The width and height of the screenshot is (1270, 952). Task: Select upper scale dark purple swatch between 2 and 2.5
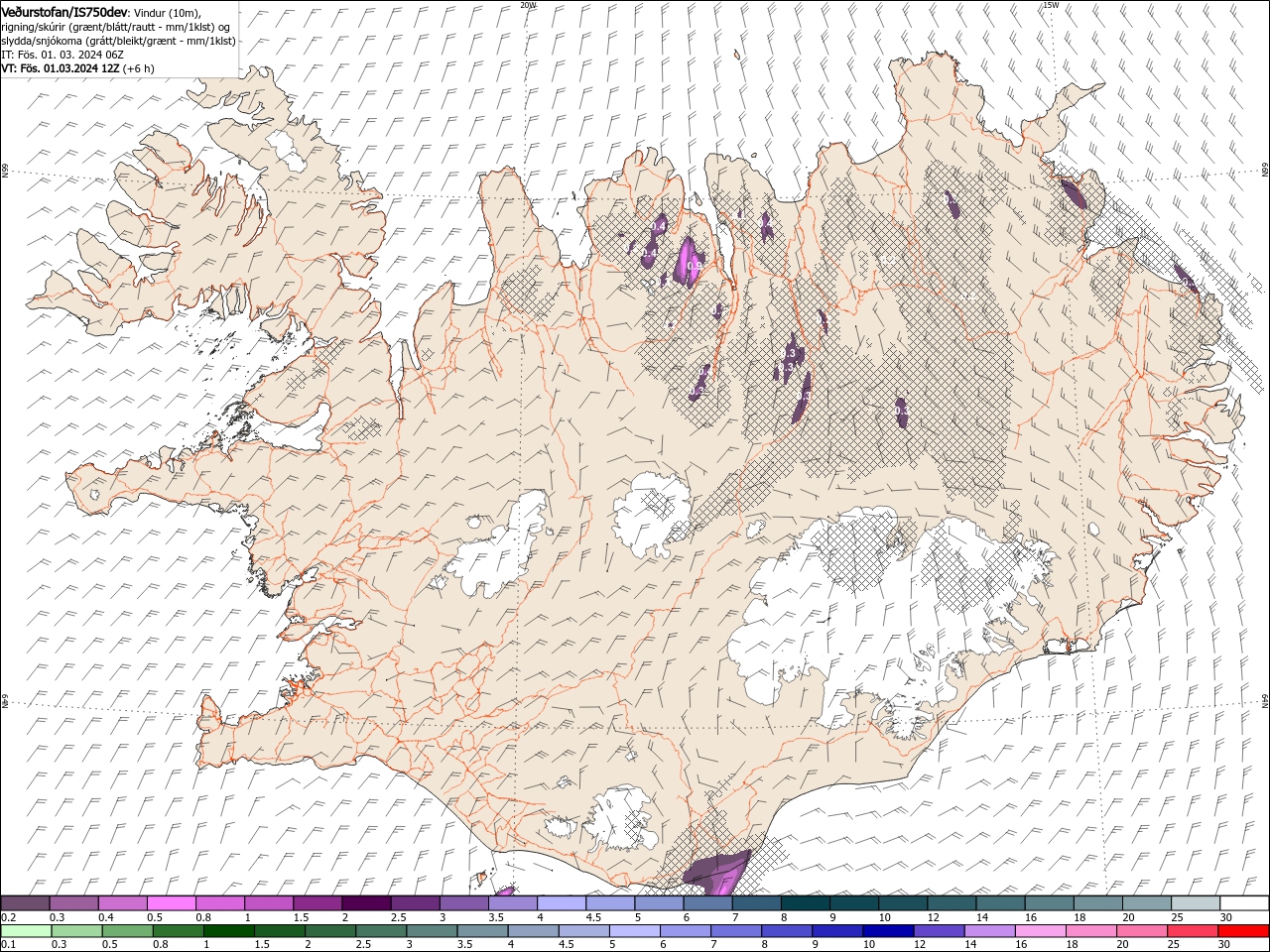[366, 903]
